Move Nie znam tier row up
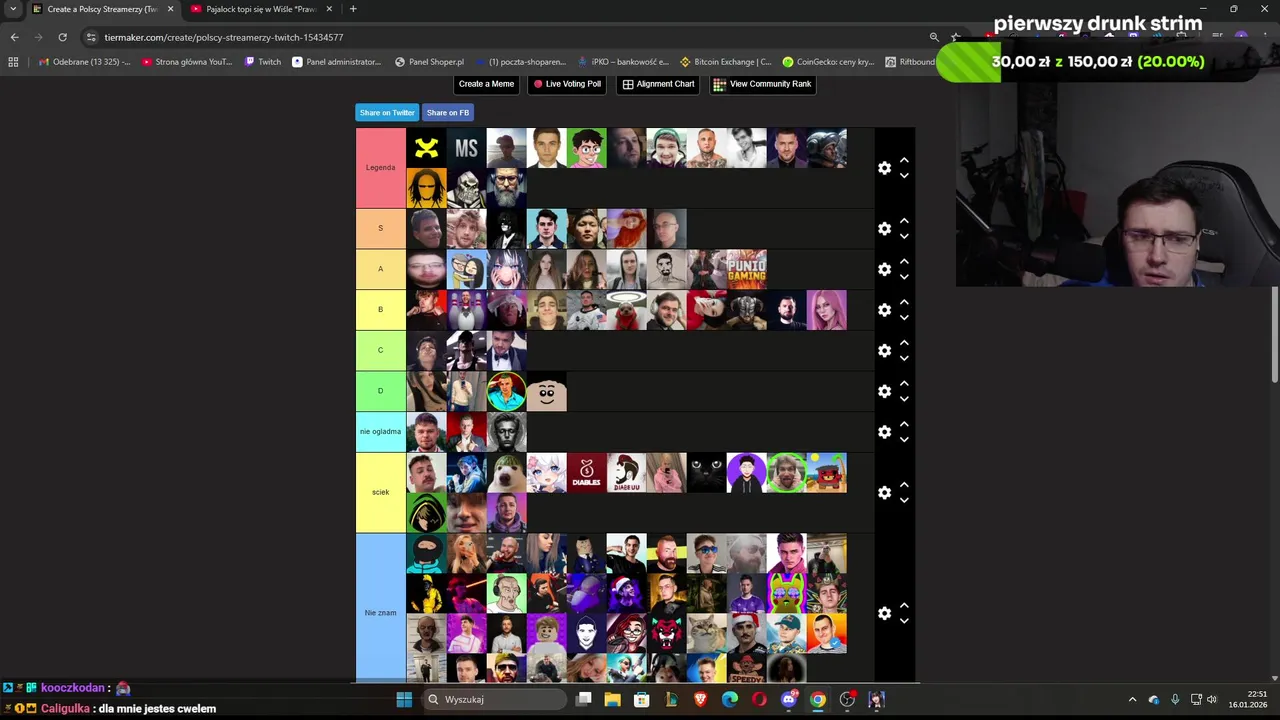This screenshot has height=720, width=1280. click(x=904, y=606)
